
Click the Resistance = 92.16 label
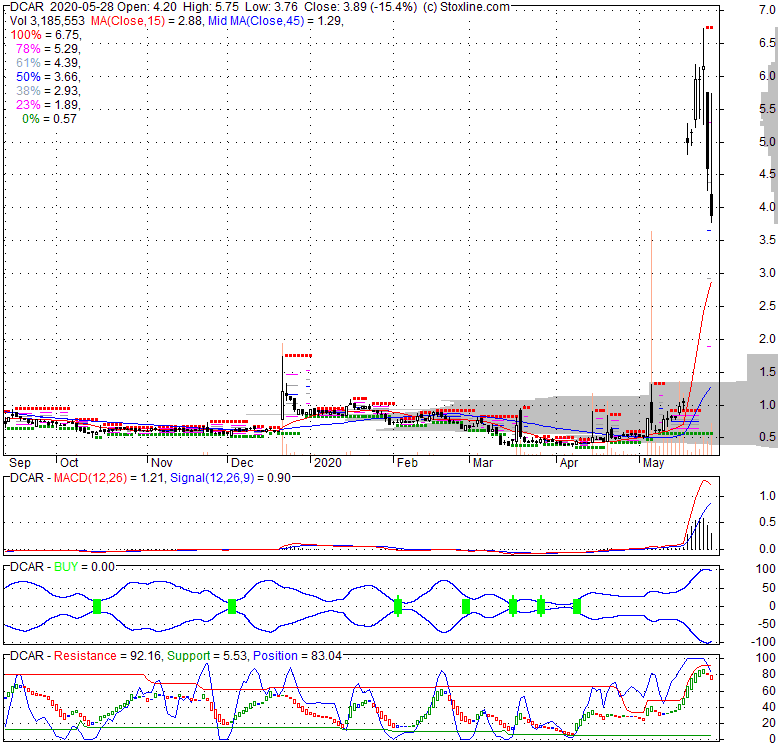tap(107, 655)
